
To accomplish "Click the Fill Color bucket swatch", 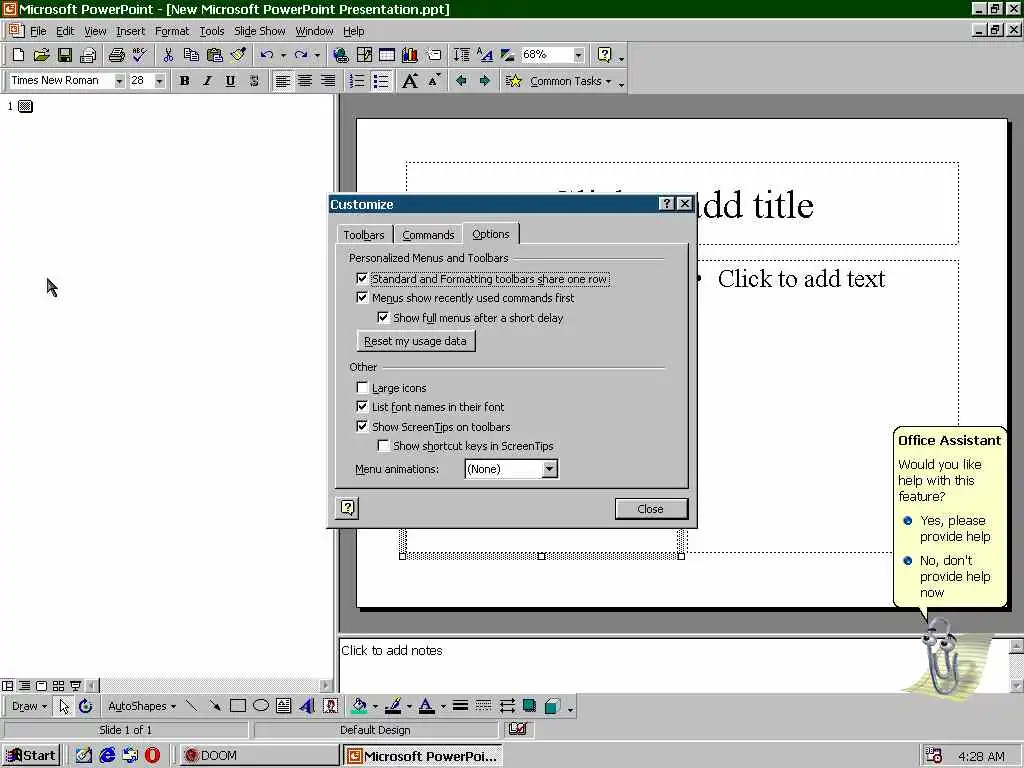I will click(x=359, y=706).
